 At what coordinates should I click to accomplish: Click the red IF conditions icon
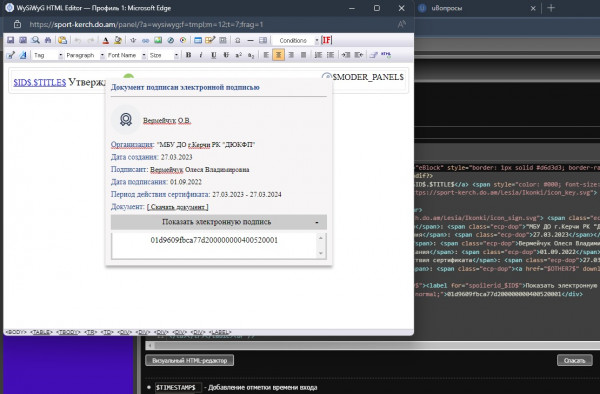click(326, 40)
